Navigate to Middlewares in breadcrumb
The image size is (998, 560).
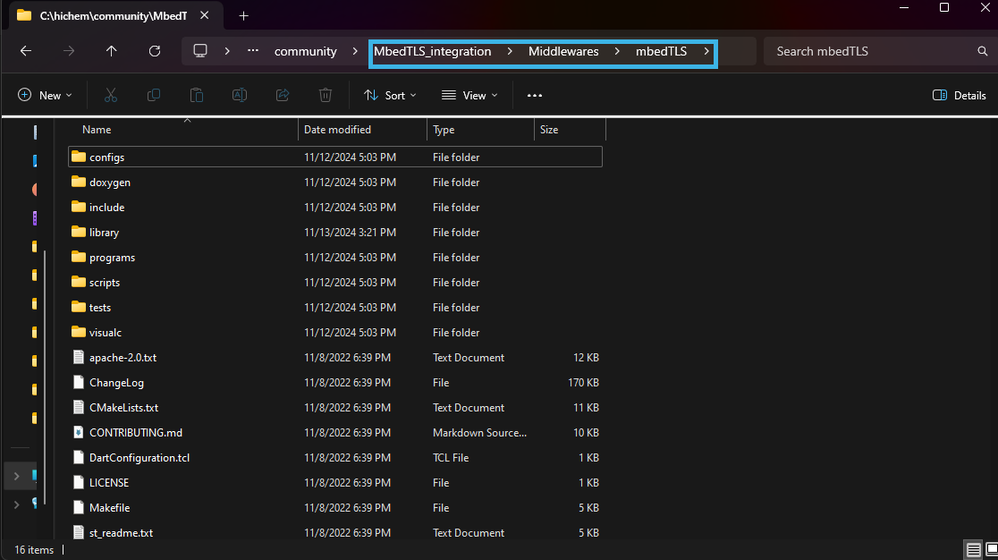tap(563, 51)
